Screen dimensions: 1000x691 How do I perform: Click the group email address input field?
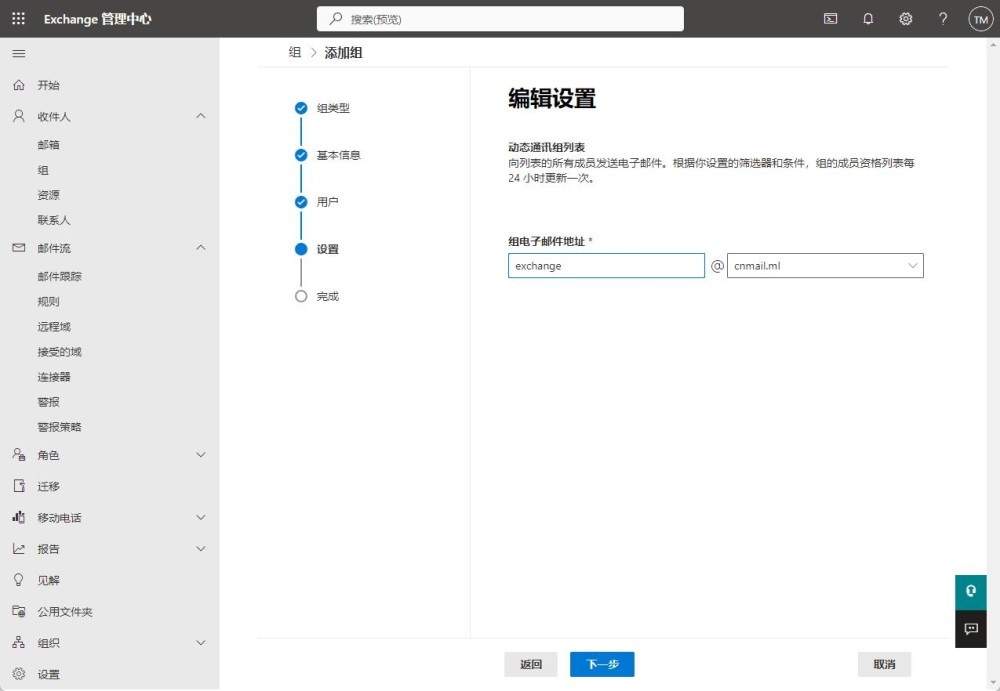point(606,266)
